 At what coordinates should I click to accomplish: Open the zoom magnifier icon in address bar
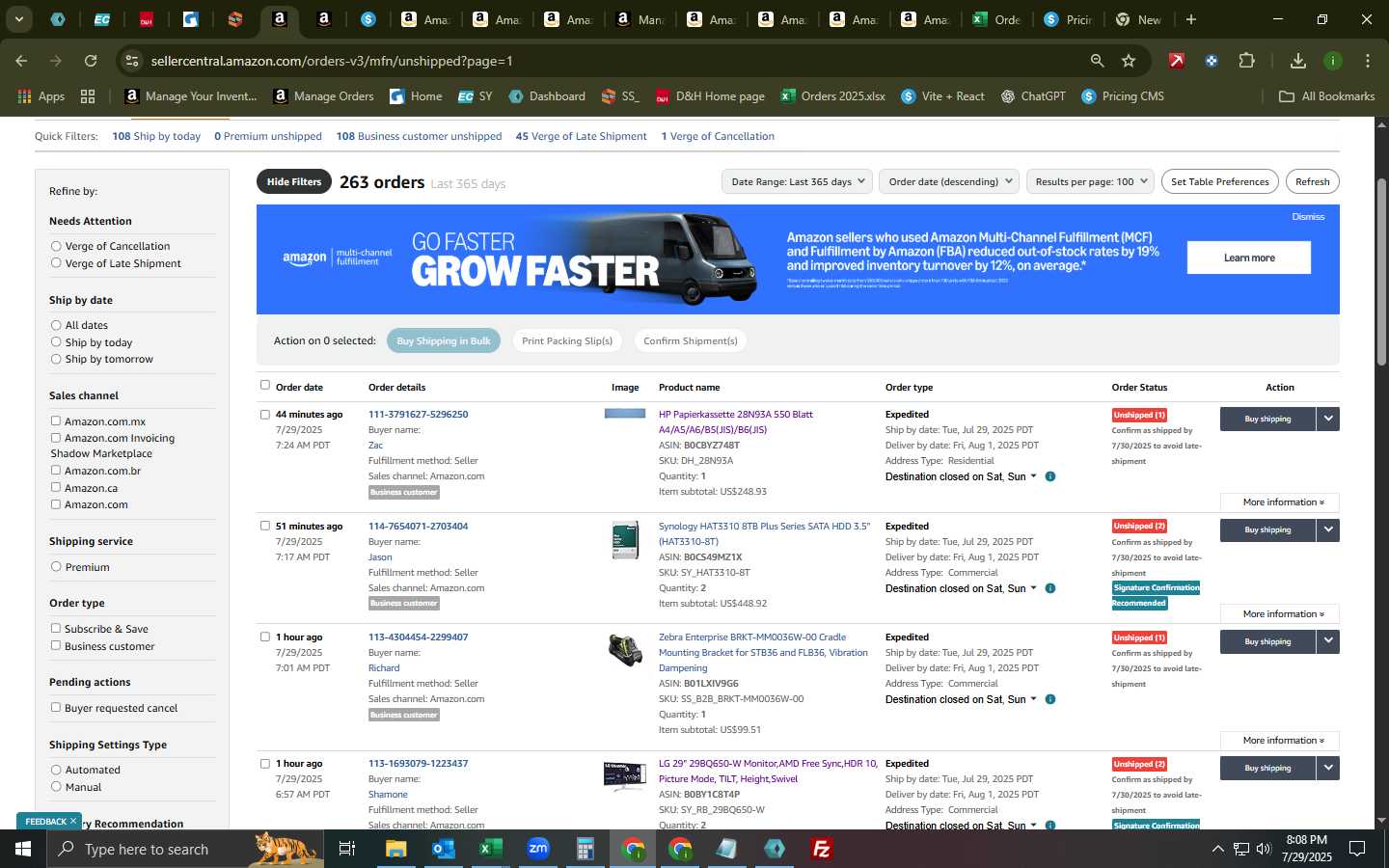coord(1097,61)
